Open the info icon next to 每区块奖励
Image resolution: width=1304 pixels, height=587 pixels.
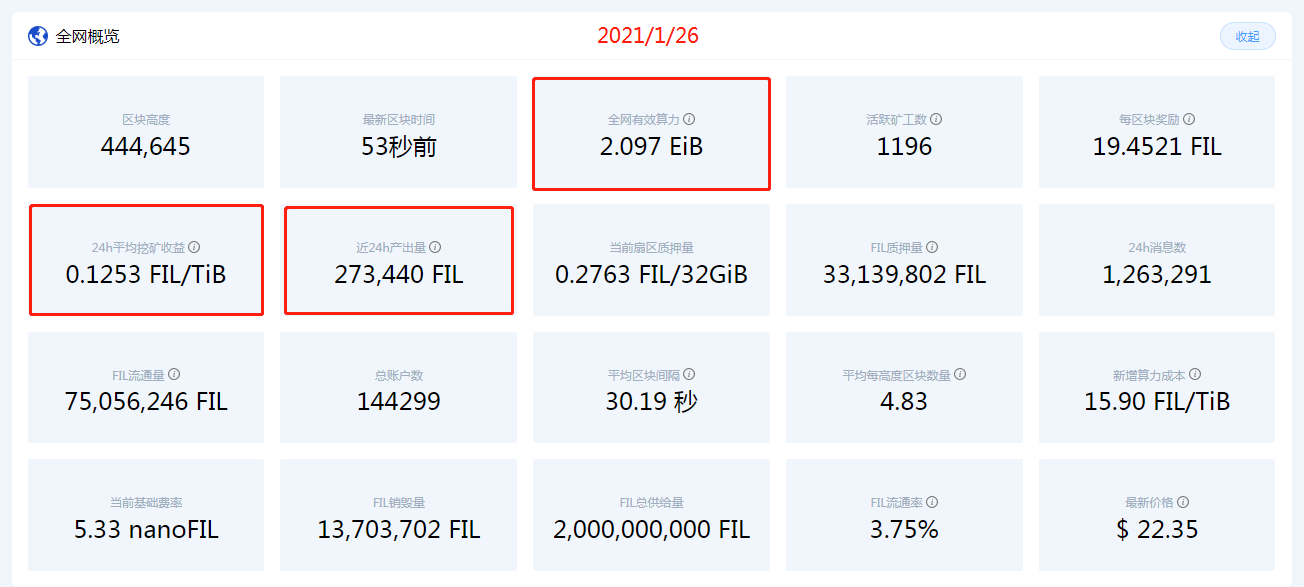coord(1189,119)
